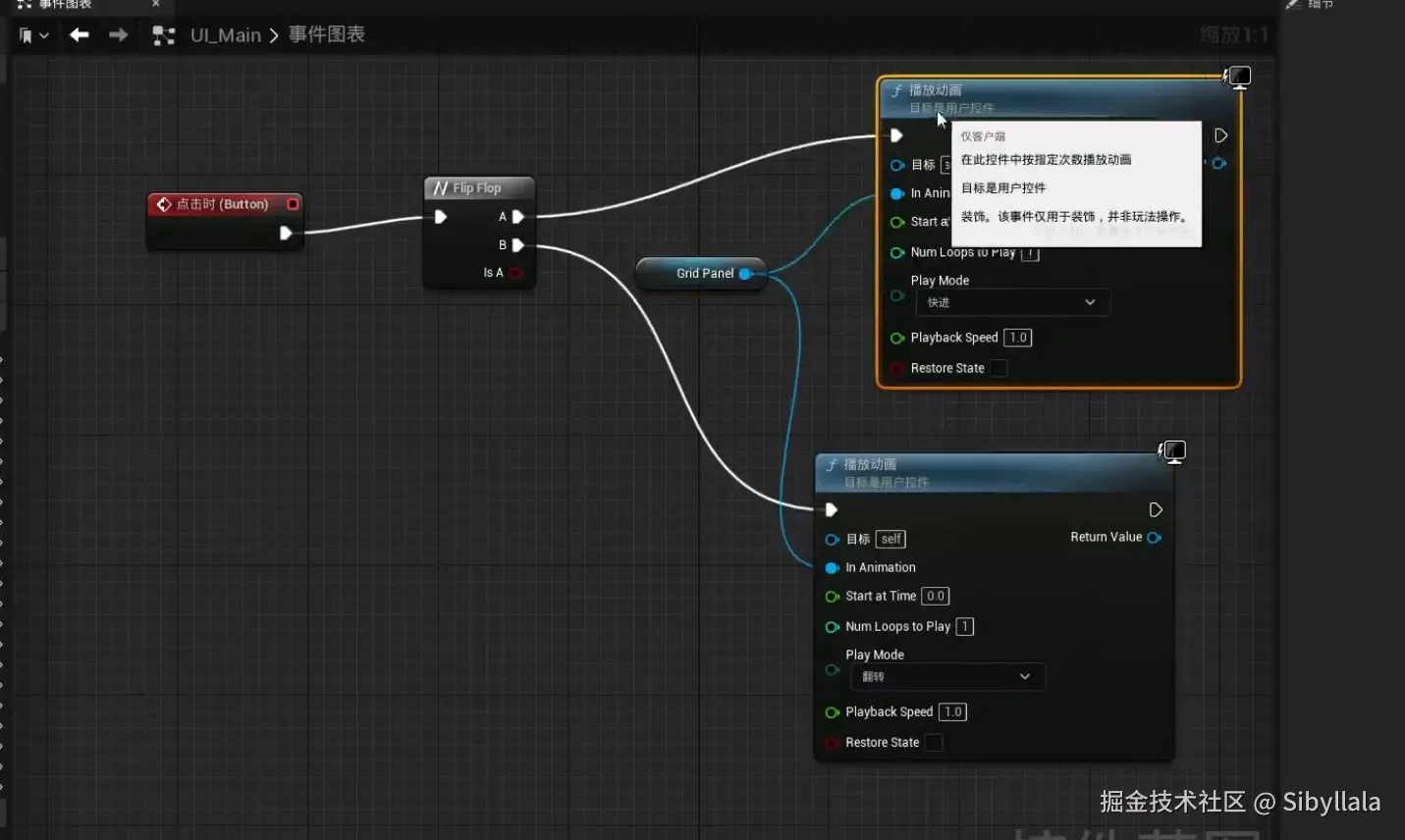This screenshot has height=840, width=1405.
Task: Click the upper 播放动画 exec input pin
Action: [x=896, y=135]
